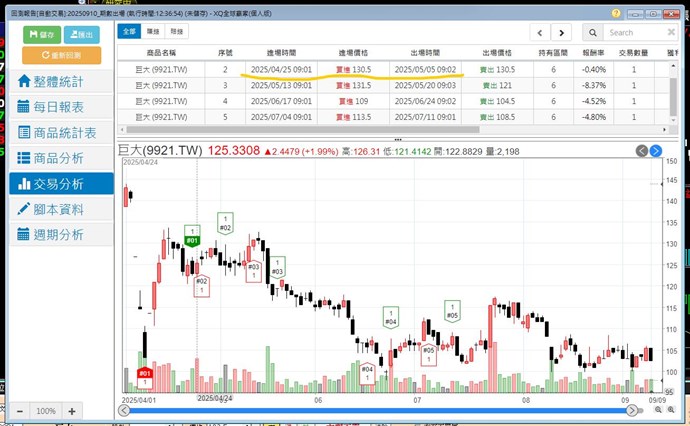
Task: Zoom out using the minus button beside 100%
Action: (20, 411)
